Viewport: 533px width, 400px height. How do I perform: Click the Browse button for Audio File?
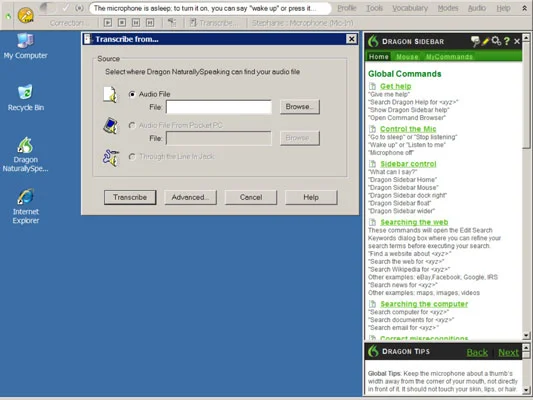(300, 107)
